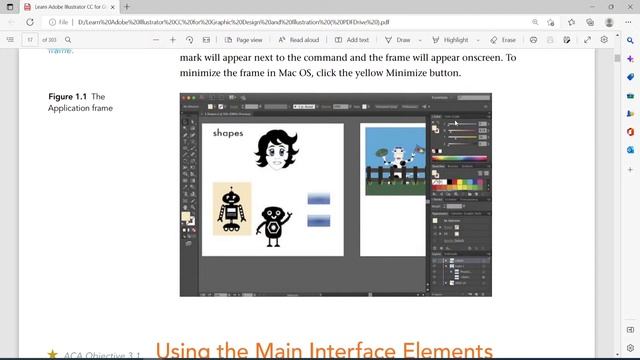Select the Erase tool
The width and height of the screenshot is (640, 360).
(x=503, y=40)
